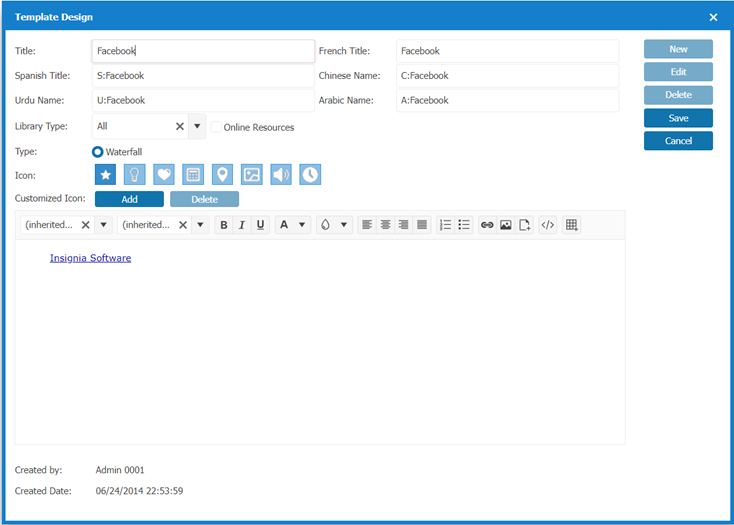
Task: Enable the Online Resources checkbox
Action: (x=216, y=127)
